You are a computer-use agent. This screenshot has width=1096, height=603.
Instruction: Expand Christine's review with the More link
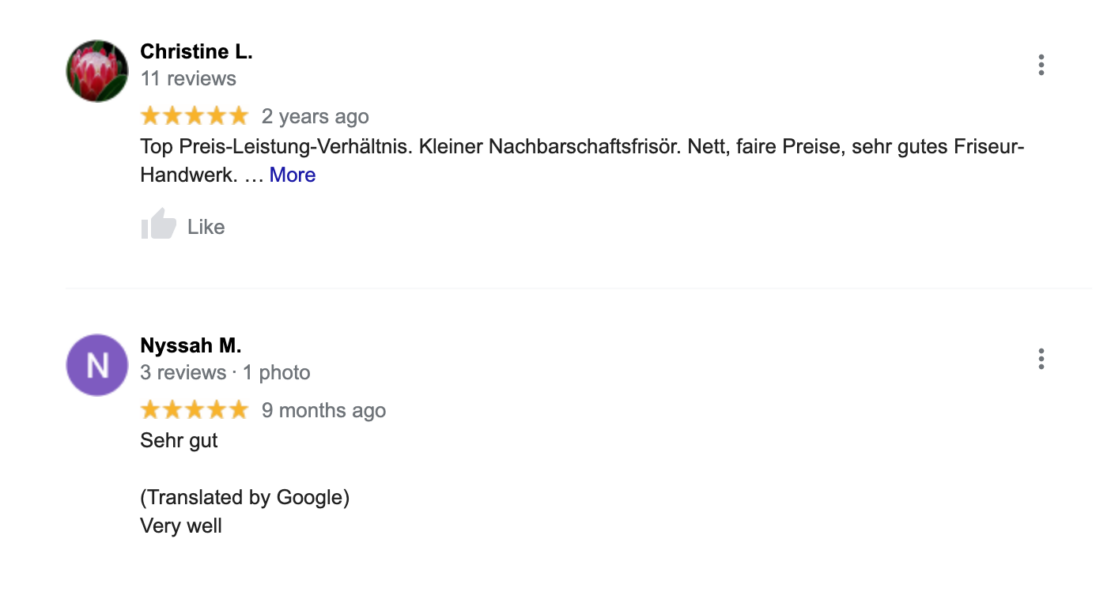pos(292,175)
